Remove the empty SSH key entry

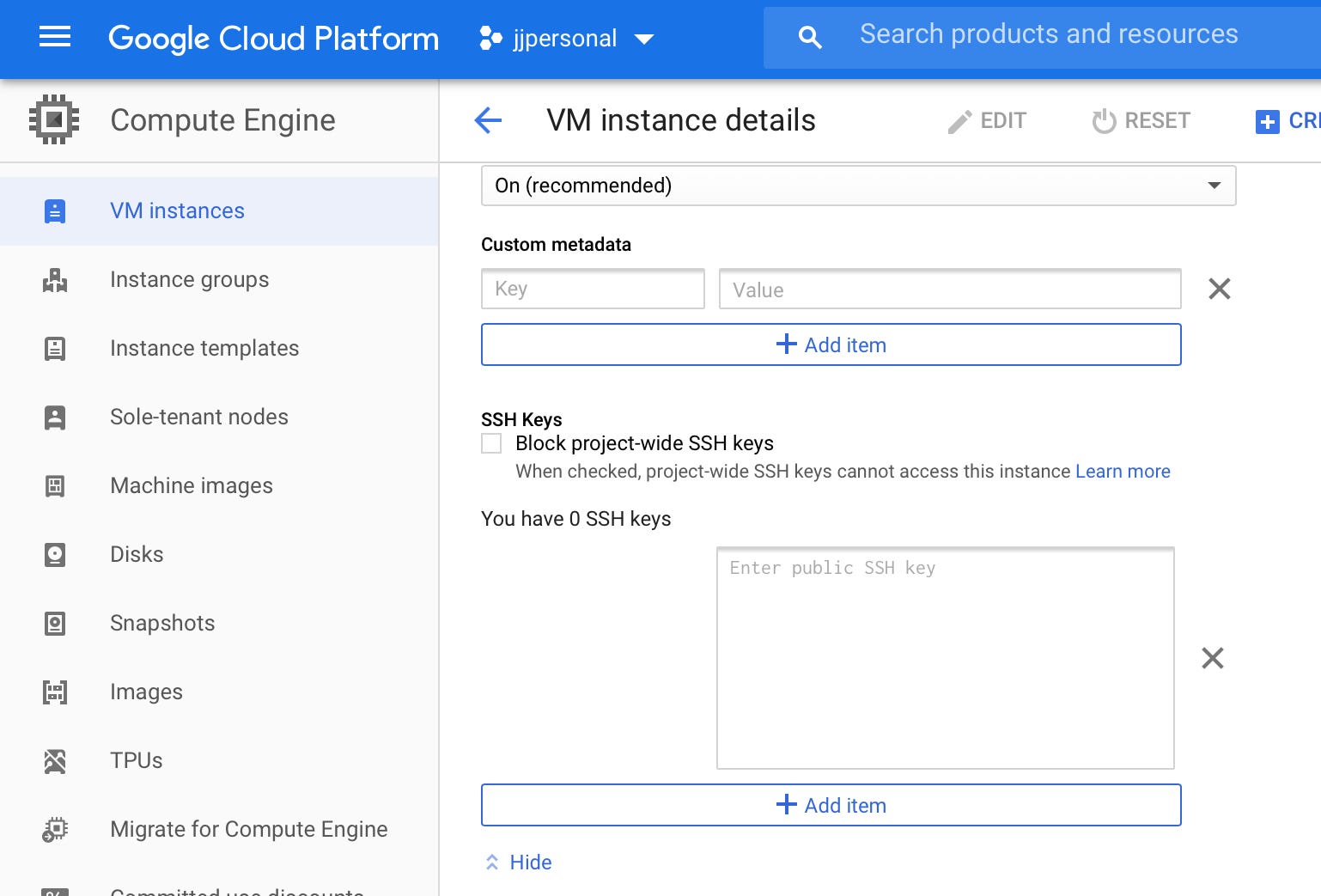pos(1213,658)
